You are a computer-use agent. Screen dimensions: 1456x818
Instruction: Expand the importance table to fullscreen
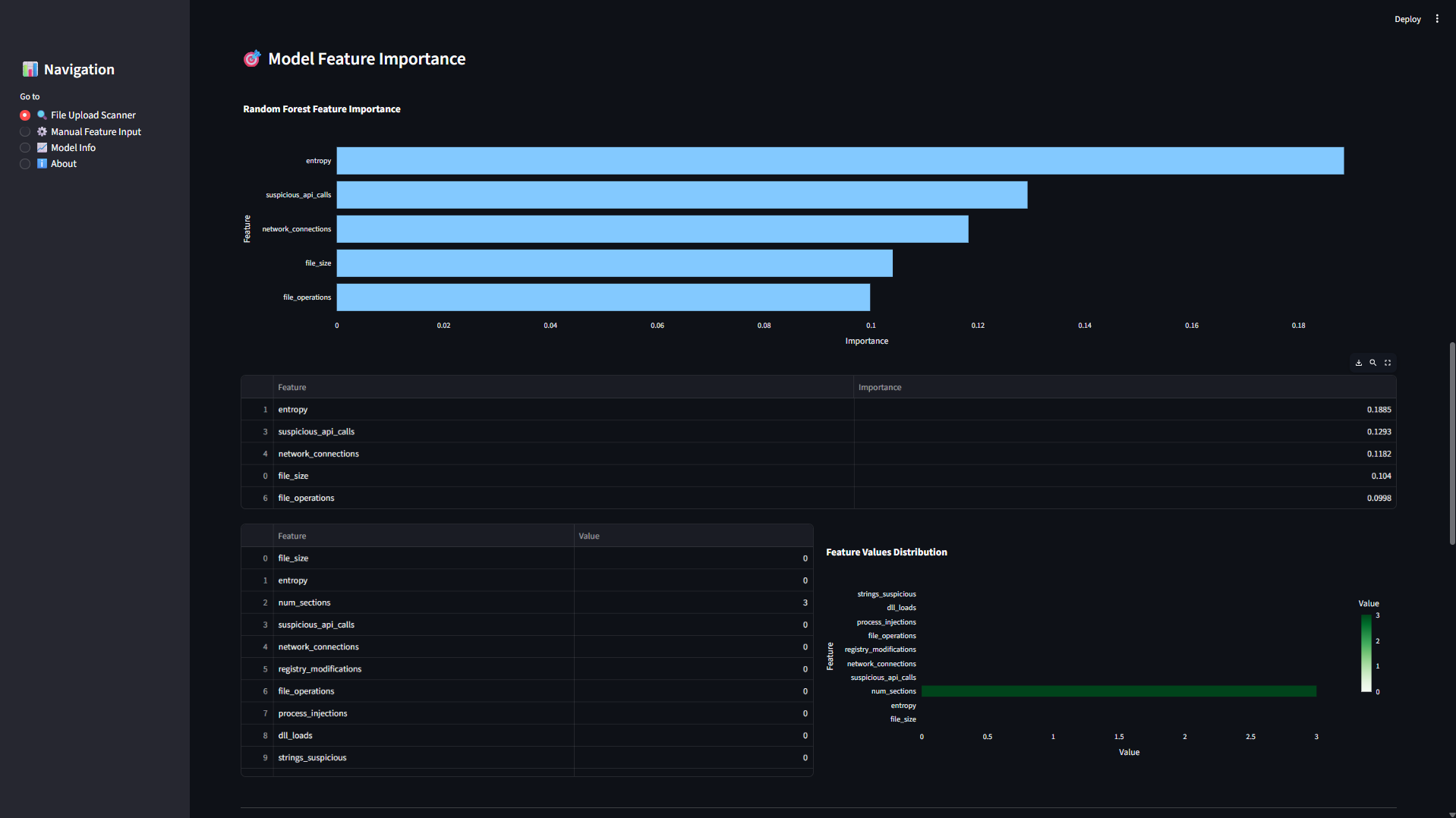1388,363
